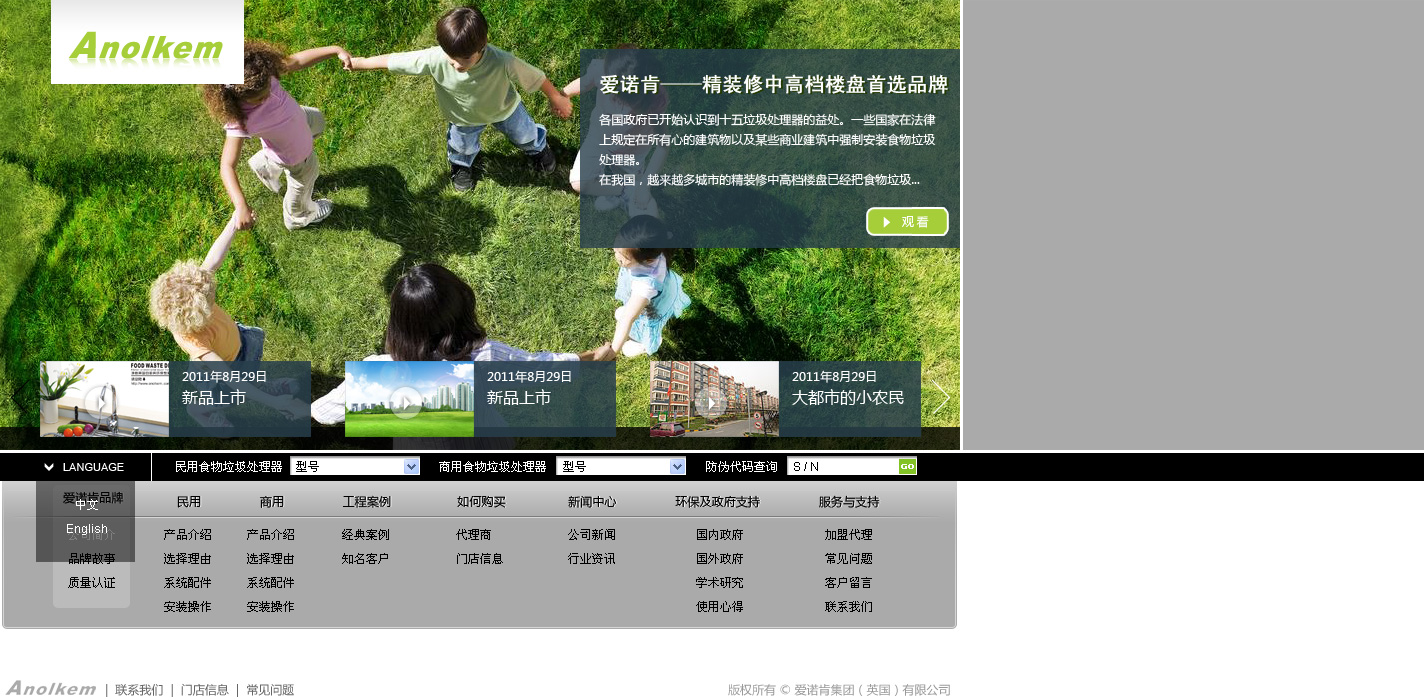Play the kitchen faucet video thumbnail
This screenshot has width=1424, height=700.
[x=104, y=399]
